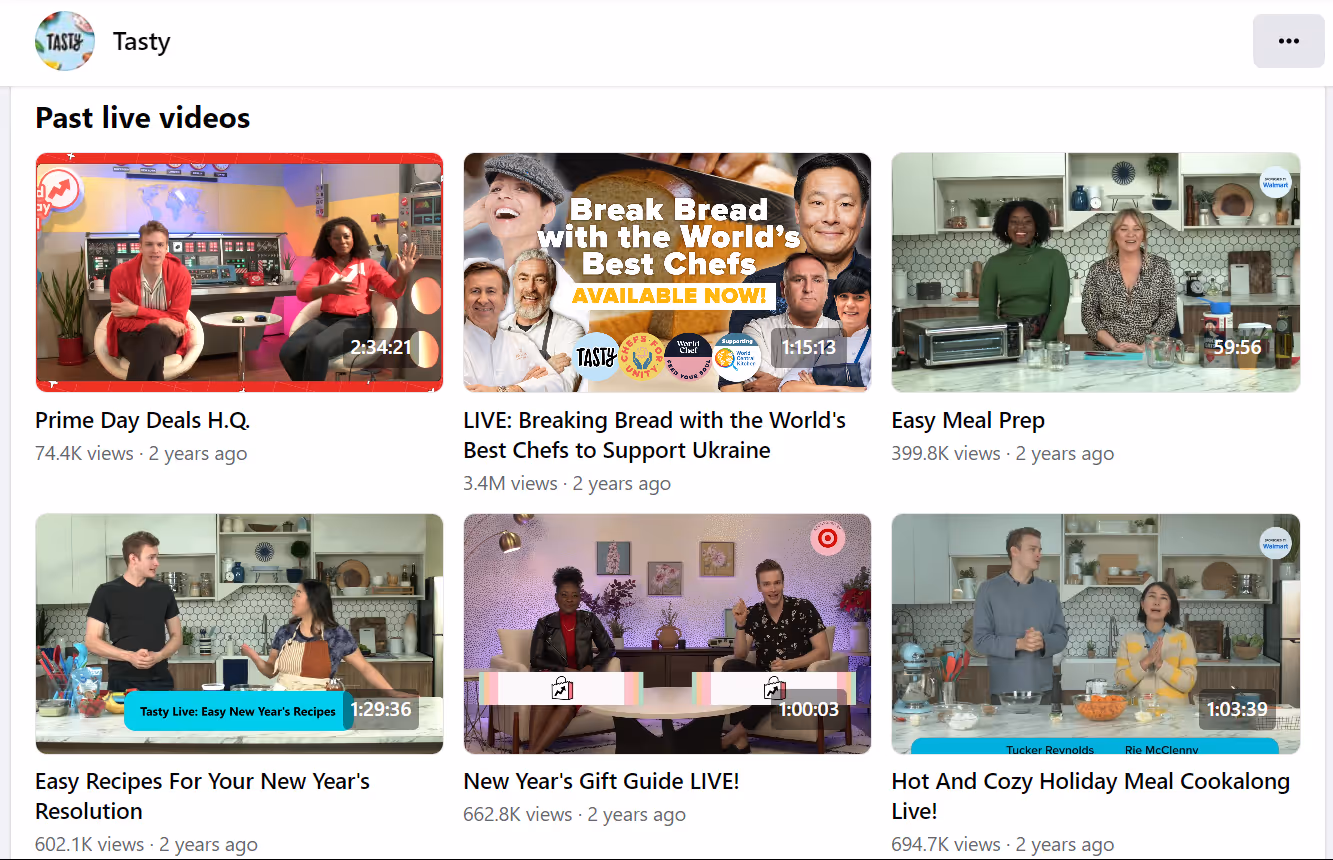
Task: Open Hot And Cozy Holiday Meal Cookalong title
Action: click(x=1091, y=796)
